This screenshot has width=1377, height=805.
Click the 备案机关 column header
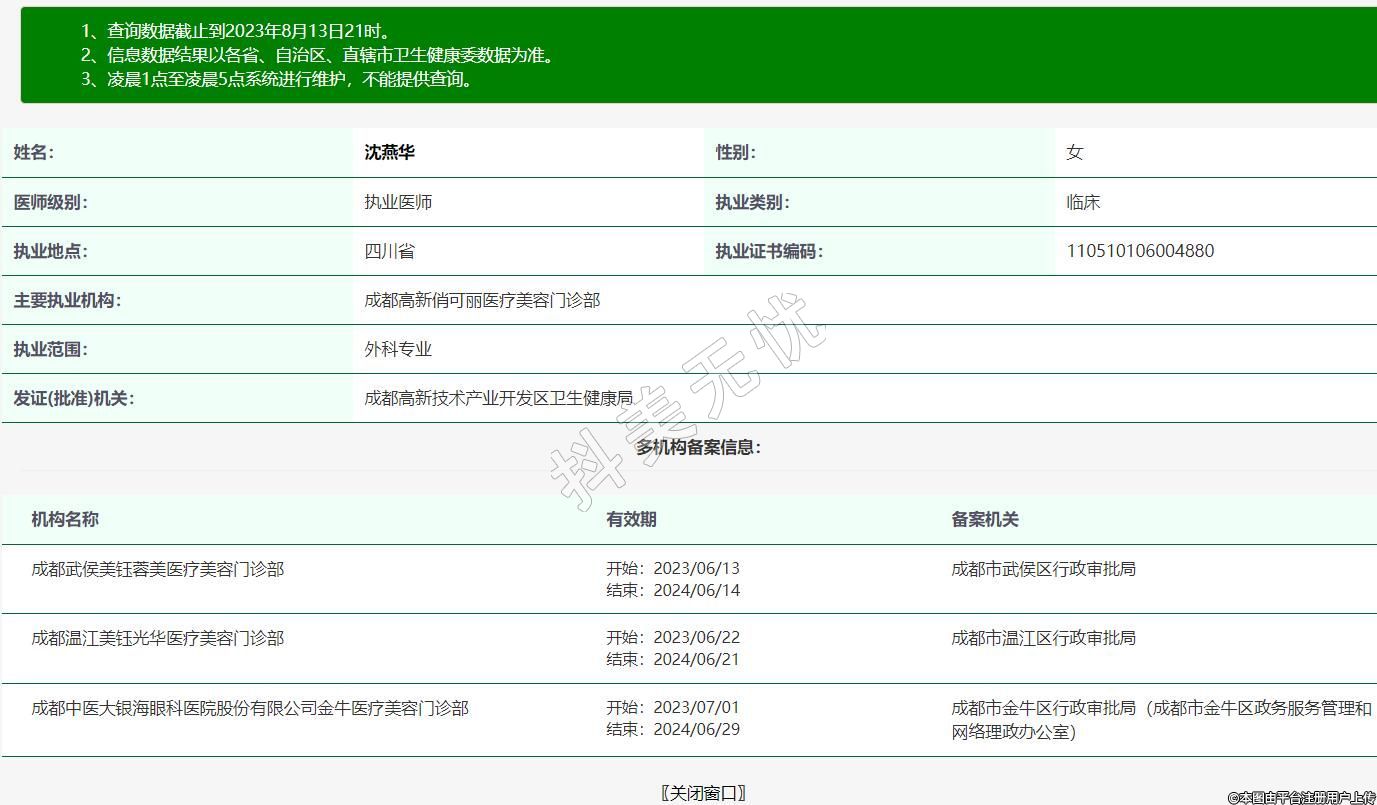coord(984,519)
